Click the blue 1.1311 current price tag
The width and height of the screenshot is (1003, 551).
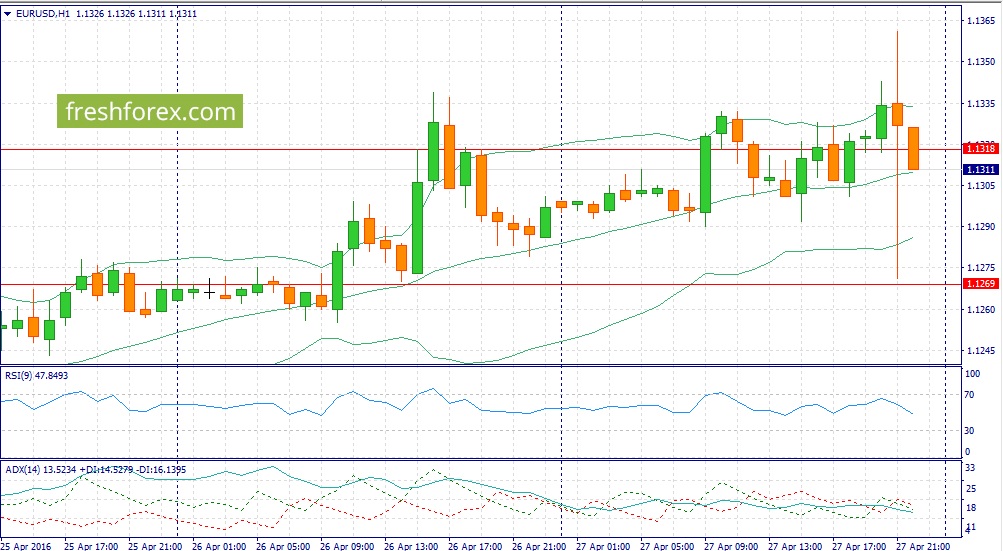tap(977, 170)
